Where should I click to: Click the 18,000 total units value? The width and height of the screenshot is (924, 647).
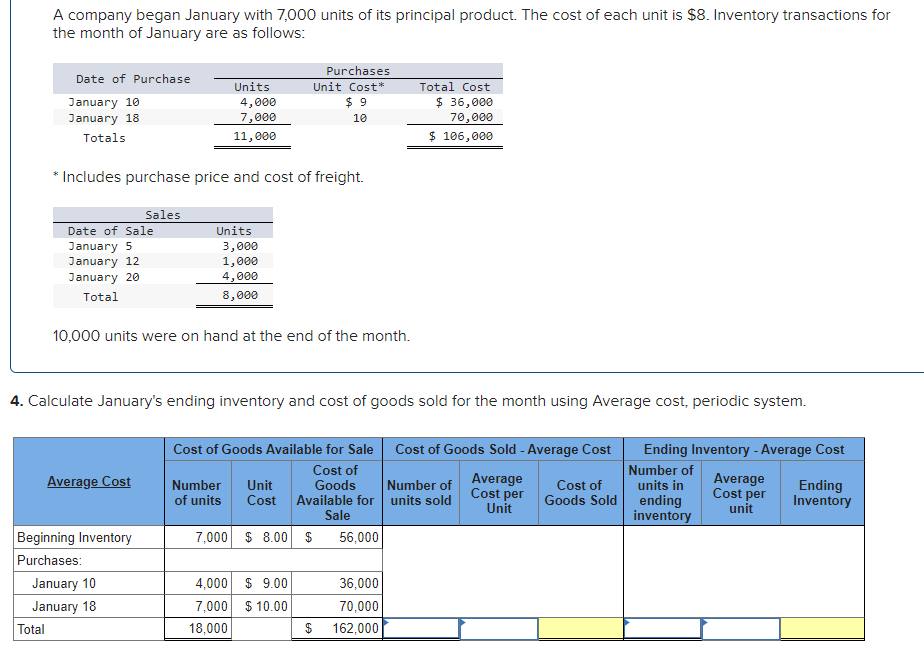pyautogui.click(x=208, y=629)
